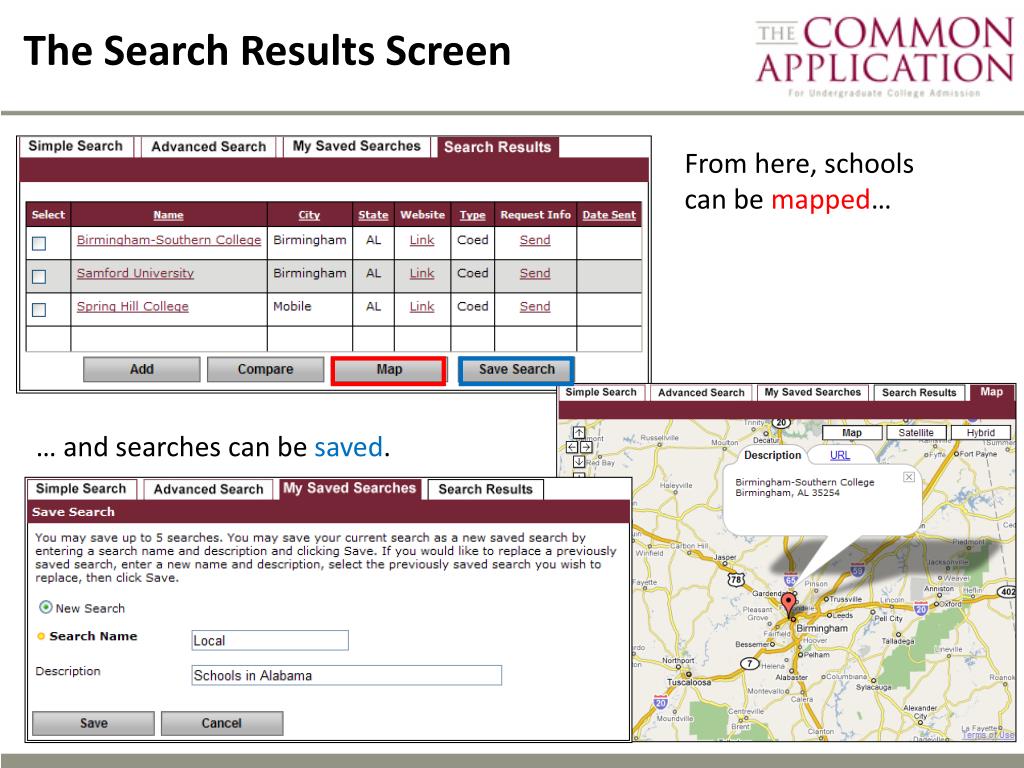Open Simple Search tab in map panel

click(x=601, y=392)
